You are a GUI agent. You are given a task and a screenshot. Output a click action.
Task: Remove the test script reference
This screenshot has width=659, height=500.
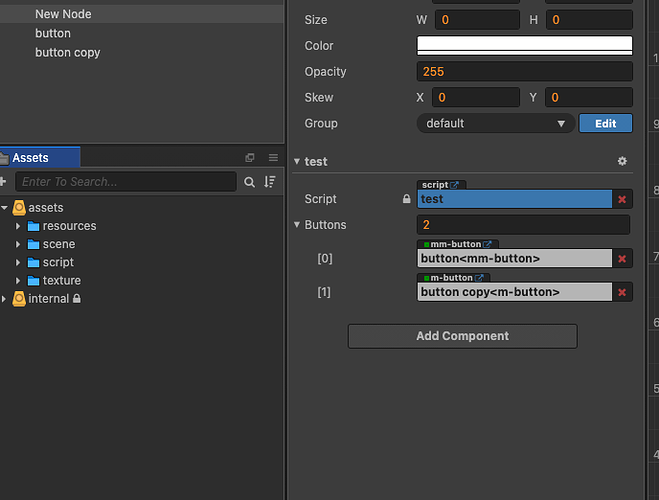coord(622,199)
